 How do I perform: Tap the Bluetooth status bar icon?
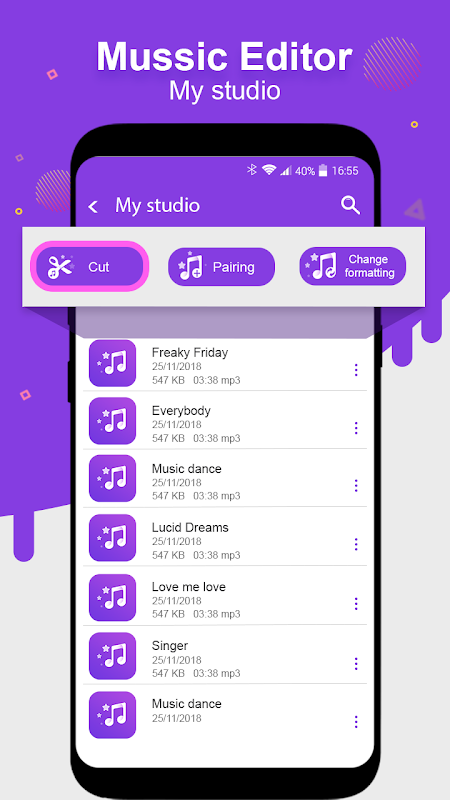click(252, 170)
